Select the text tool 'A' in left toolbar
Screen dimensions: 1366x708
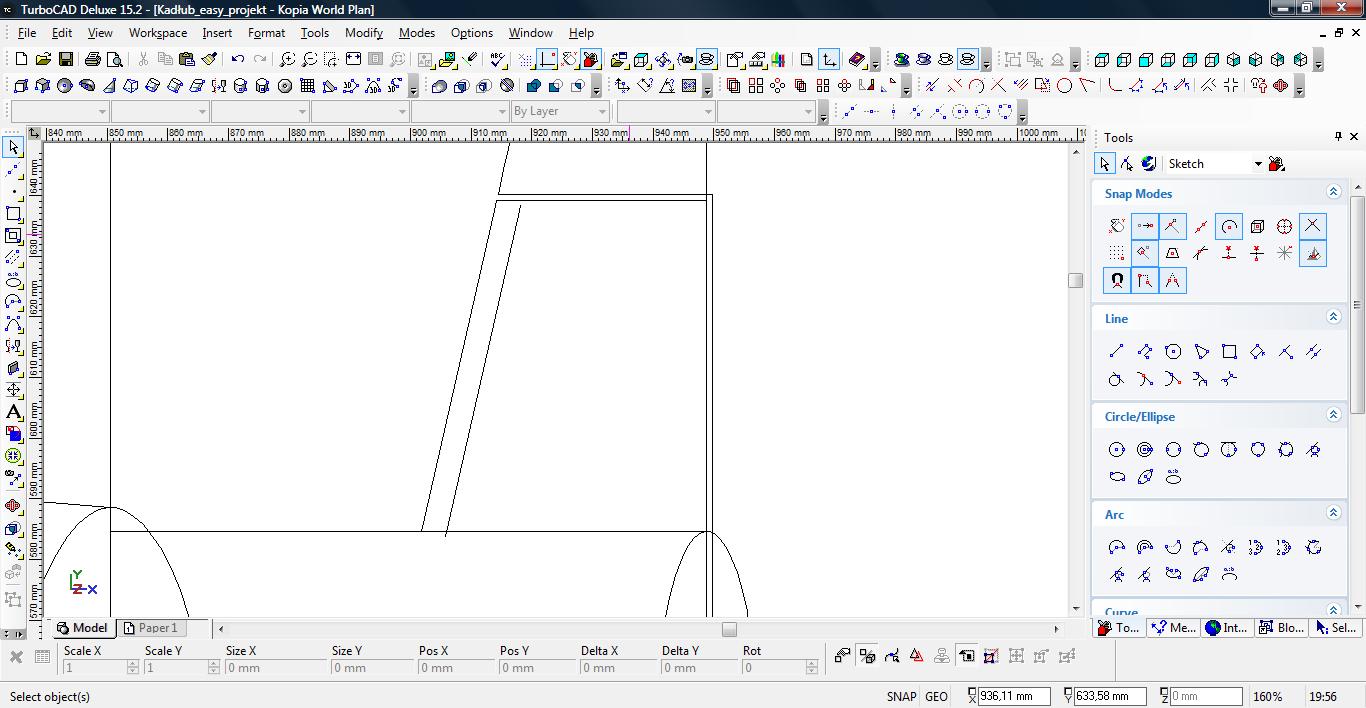click(13, 412)
